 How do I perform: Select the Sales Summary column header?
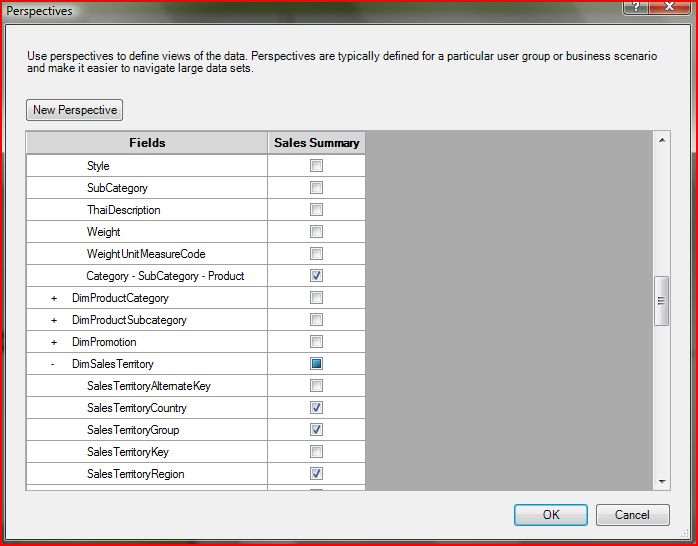pos(317,143)
